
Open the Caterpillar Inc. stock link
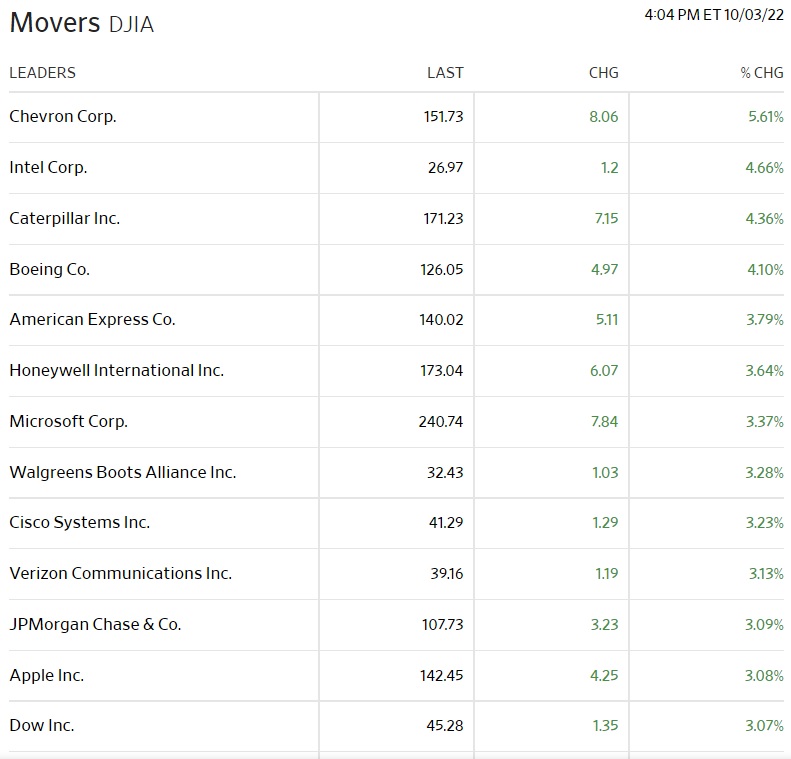(65, 218)
